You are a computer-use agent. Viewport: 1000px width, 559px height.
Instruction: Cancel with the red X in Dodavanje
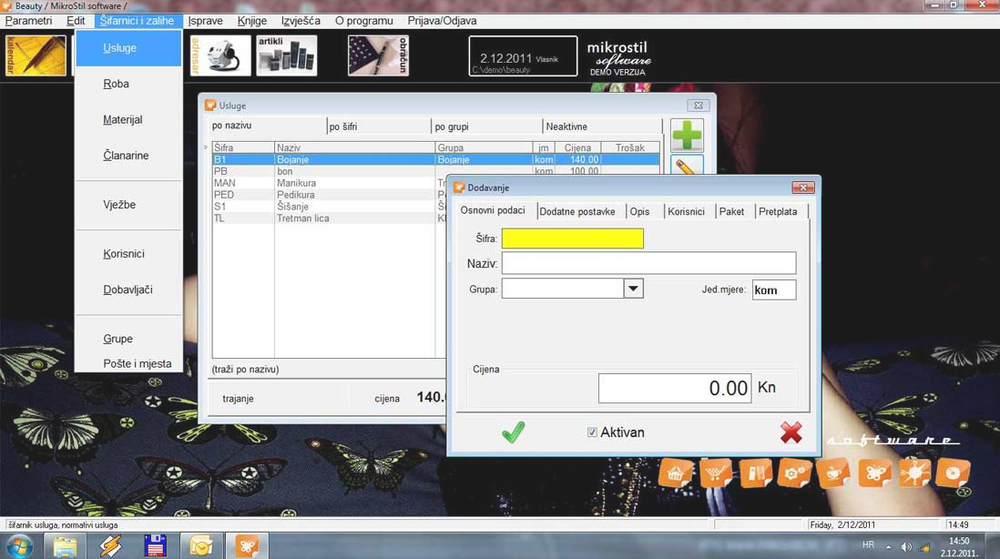[x=791, y=433]
